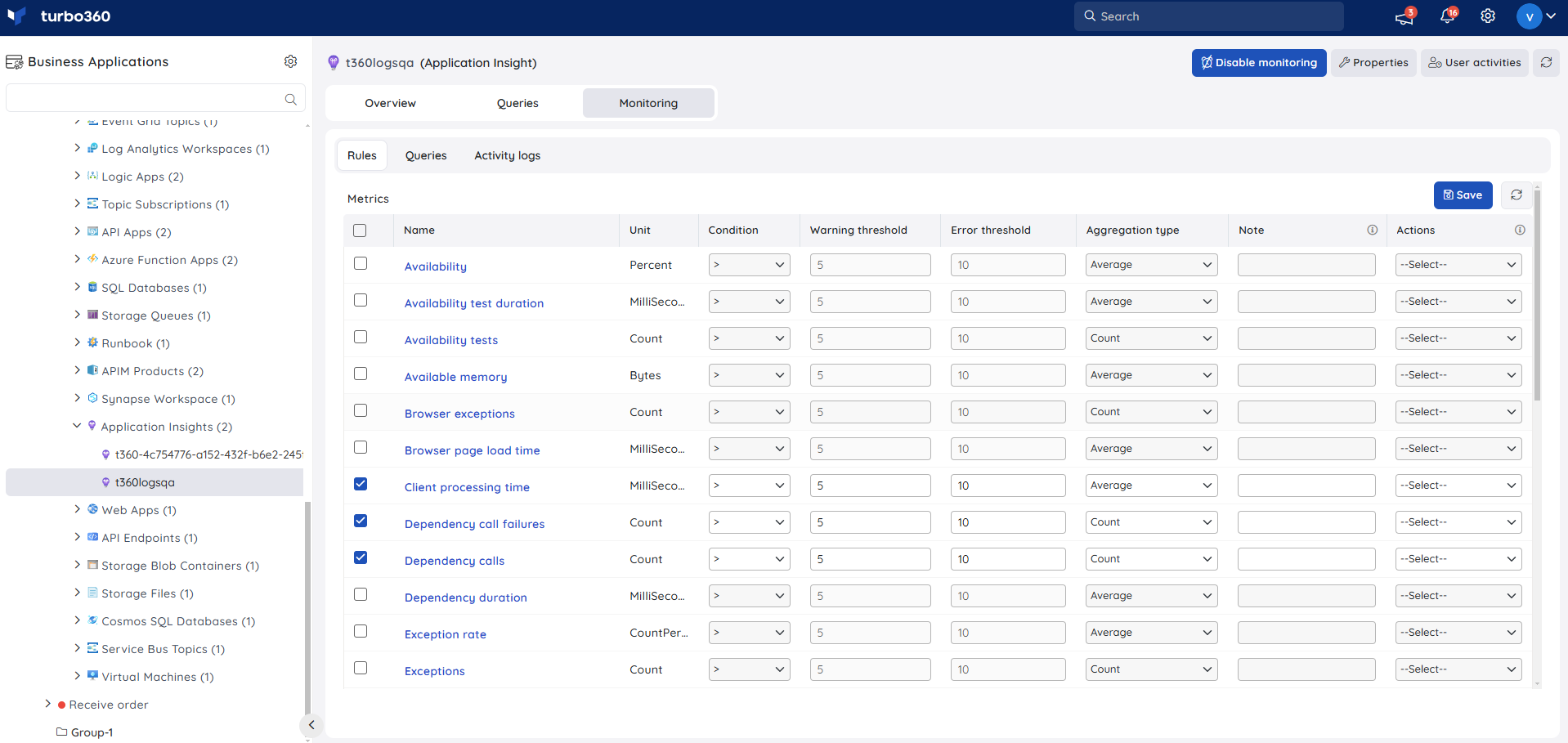This screenshot has height=743, width=1568.
Task: Open the Available memory metric link
Action: [455, 377]
